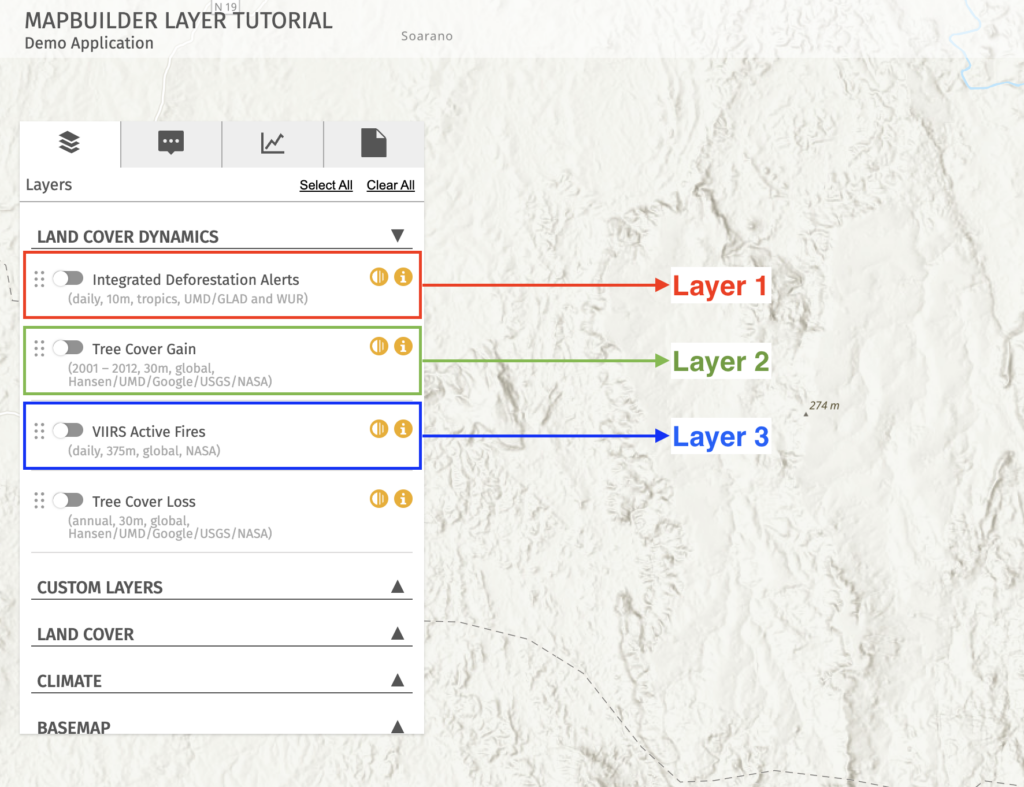This screenshot has width=1024, height=787.
Task: Click the Select All link
Action: [x=326, y=185]
